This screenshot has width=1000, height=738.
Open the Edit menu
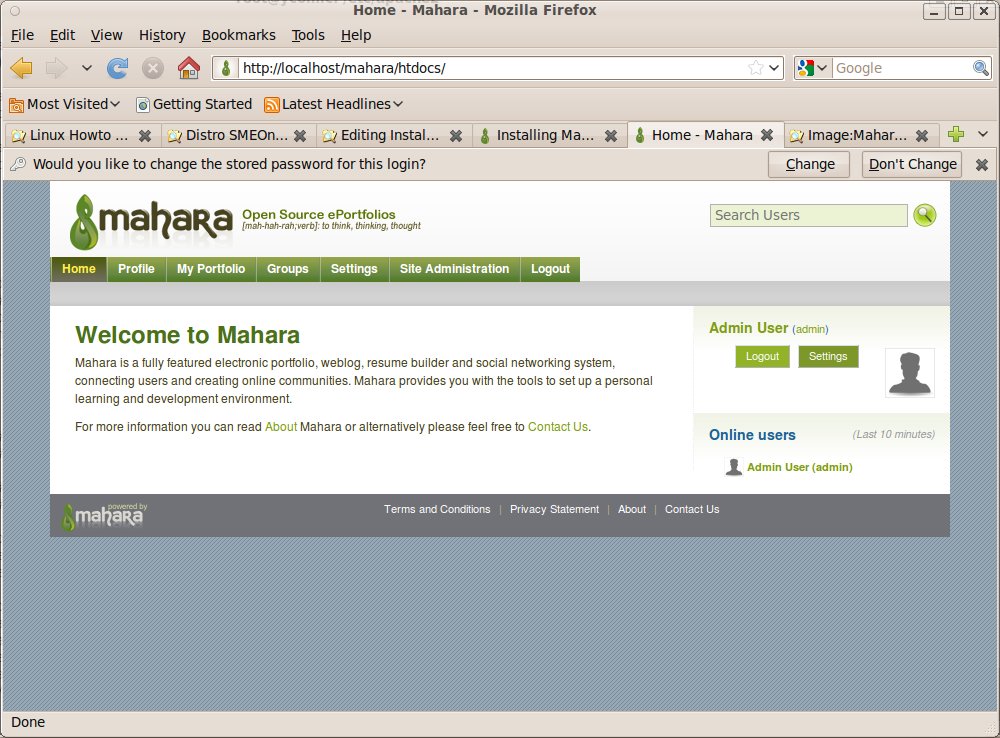click(62, 35)
